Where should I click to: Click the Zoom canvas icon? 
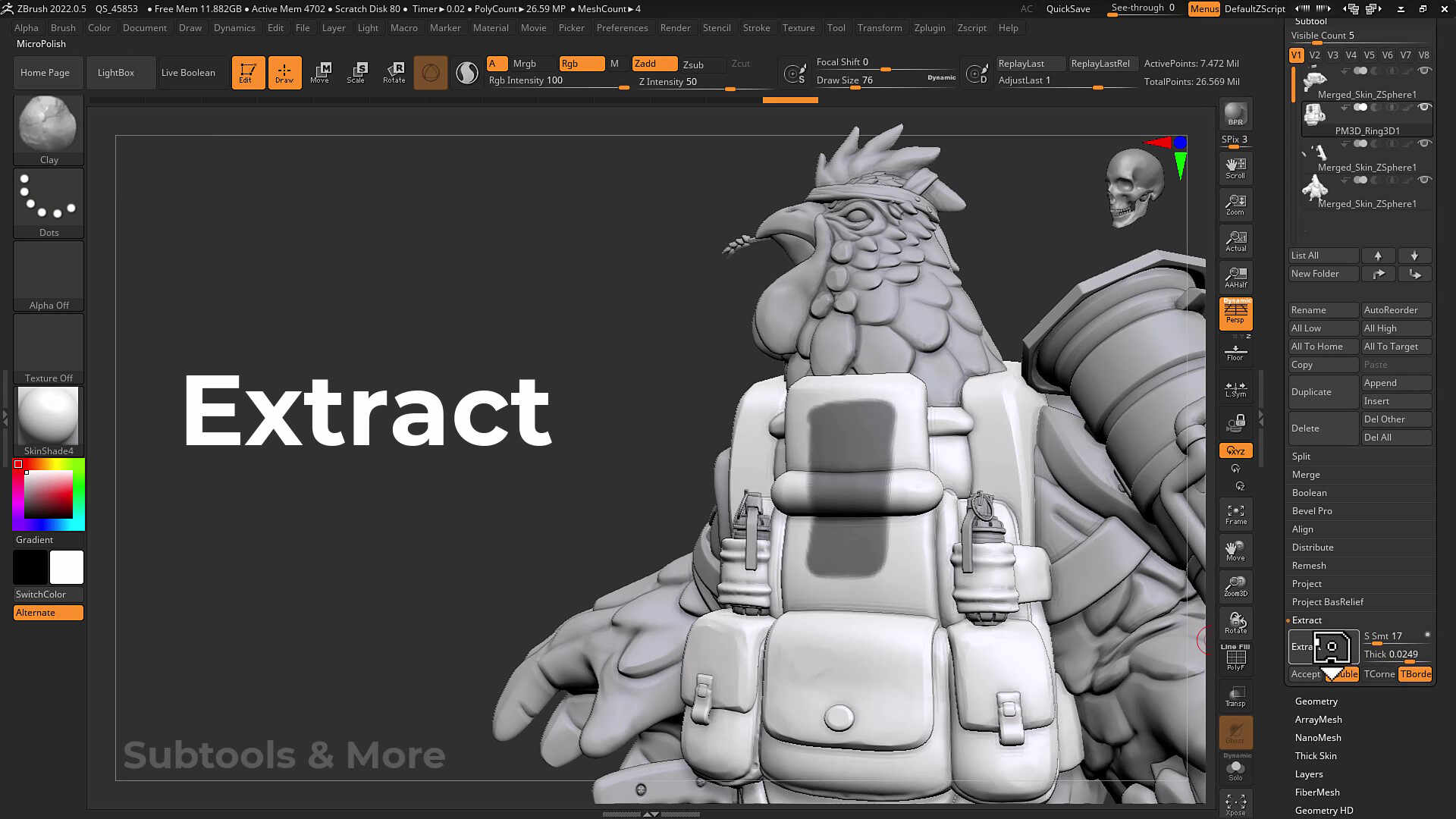tap(1235, 205)
